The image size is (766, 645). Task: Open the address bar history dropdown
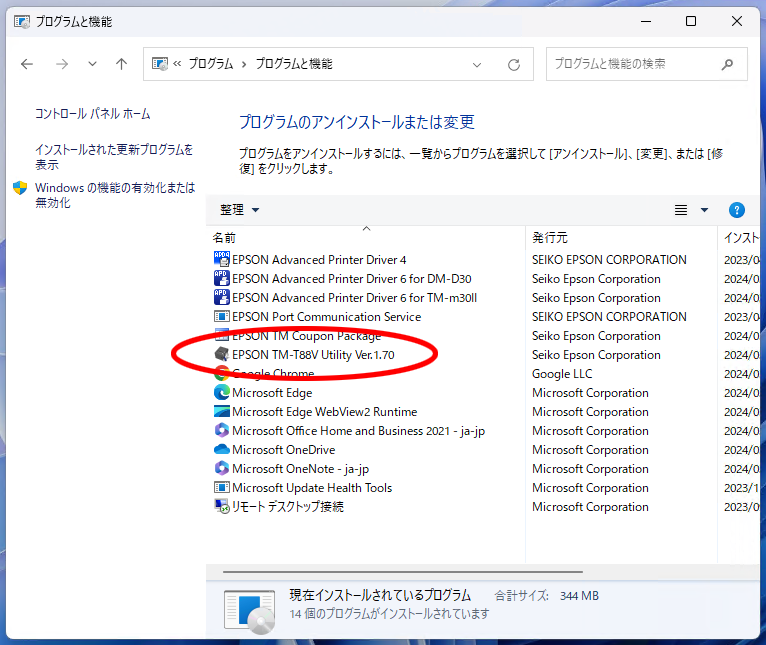pos(477,64)
